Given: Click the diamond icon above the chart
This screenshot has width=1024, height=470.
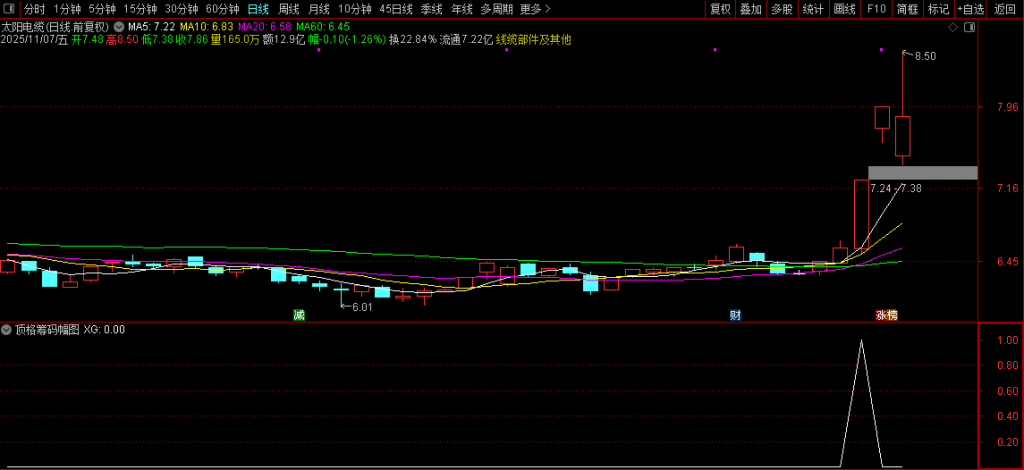Looking at the screenshot, I should pyautogui.click(x=952, y=26).
